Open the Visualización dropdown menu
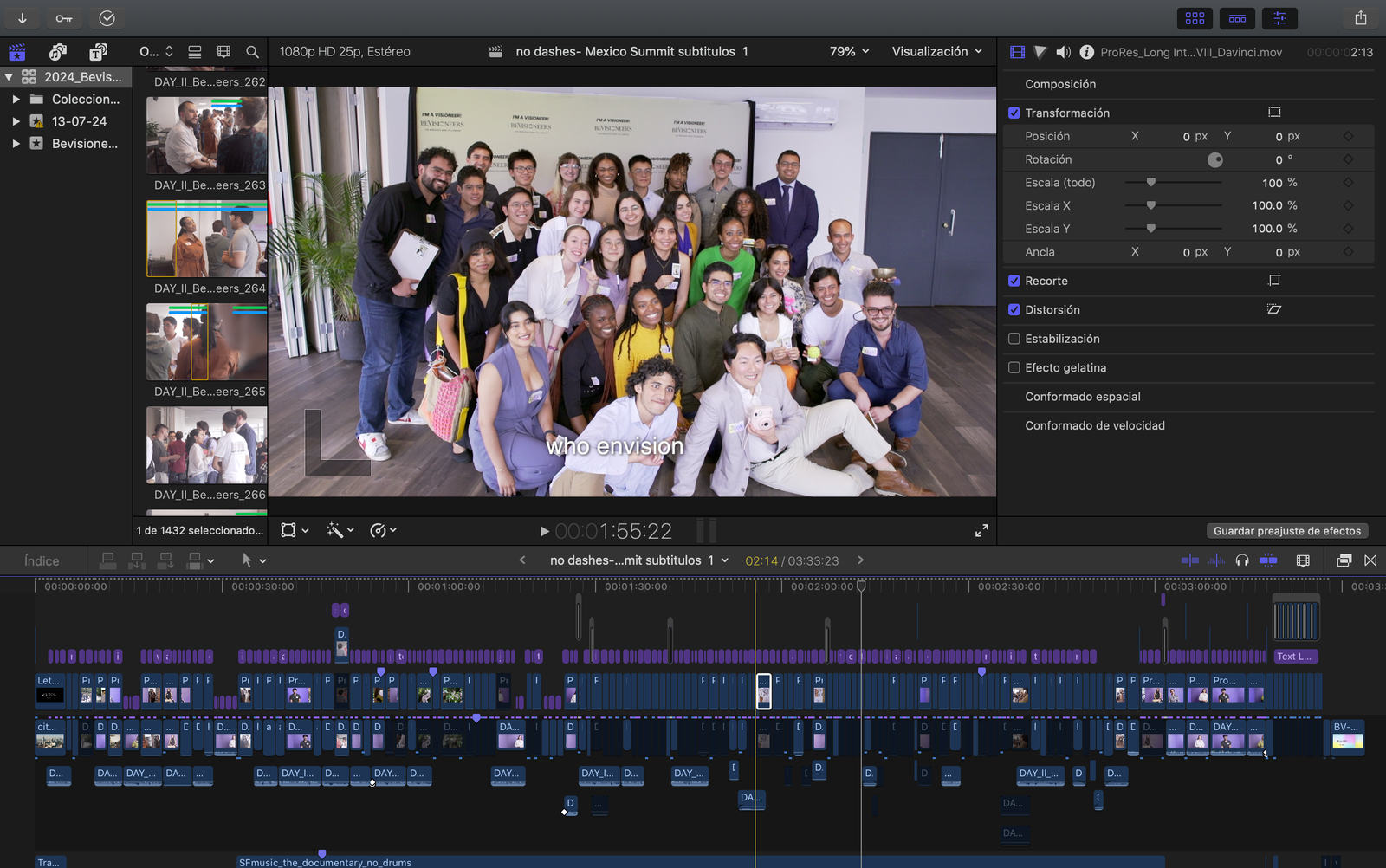The height and width of the screenshot is (868, 1386). coord(937,51)
